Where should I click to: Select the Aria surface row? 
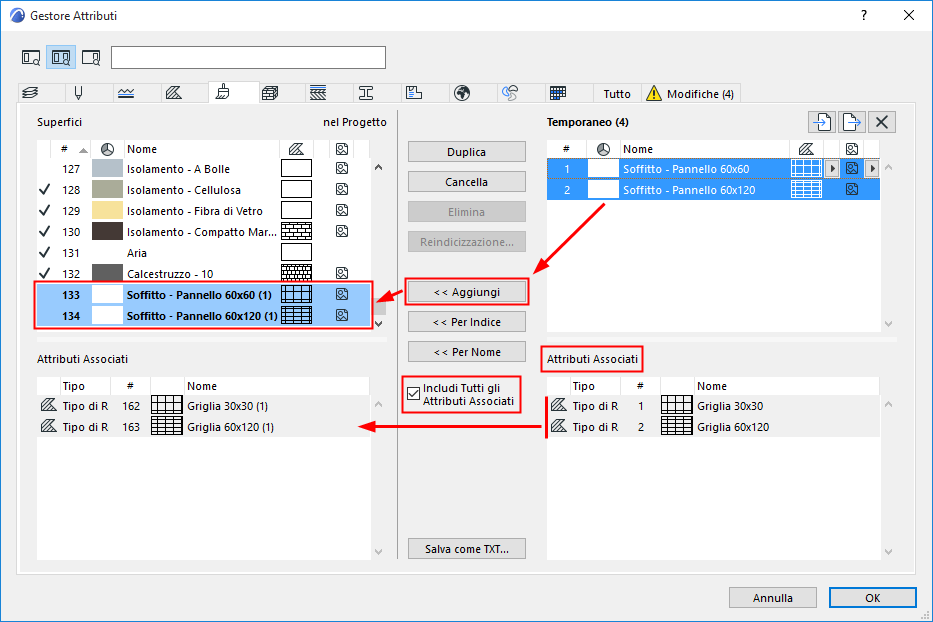(x=203, y=253)
